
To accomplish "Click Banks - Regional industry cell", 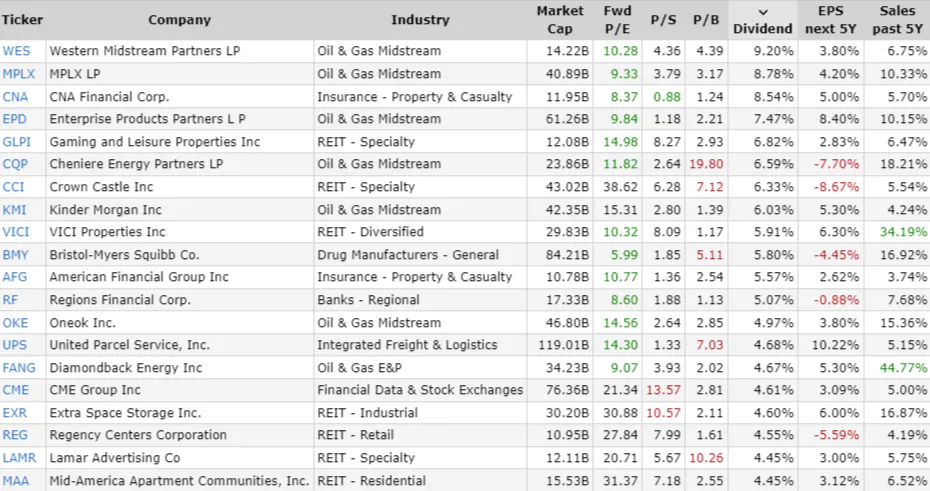I will (368, 300).
